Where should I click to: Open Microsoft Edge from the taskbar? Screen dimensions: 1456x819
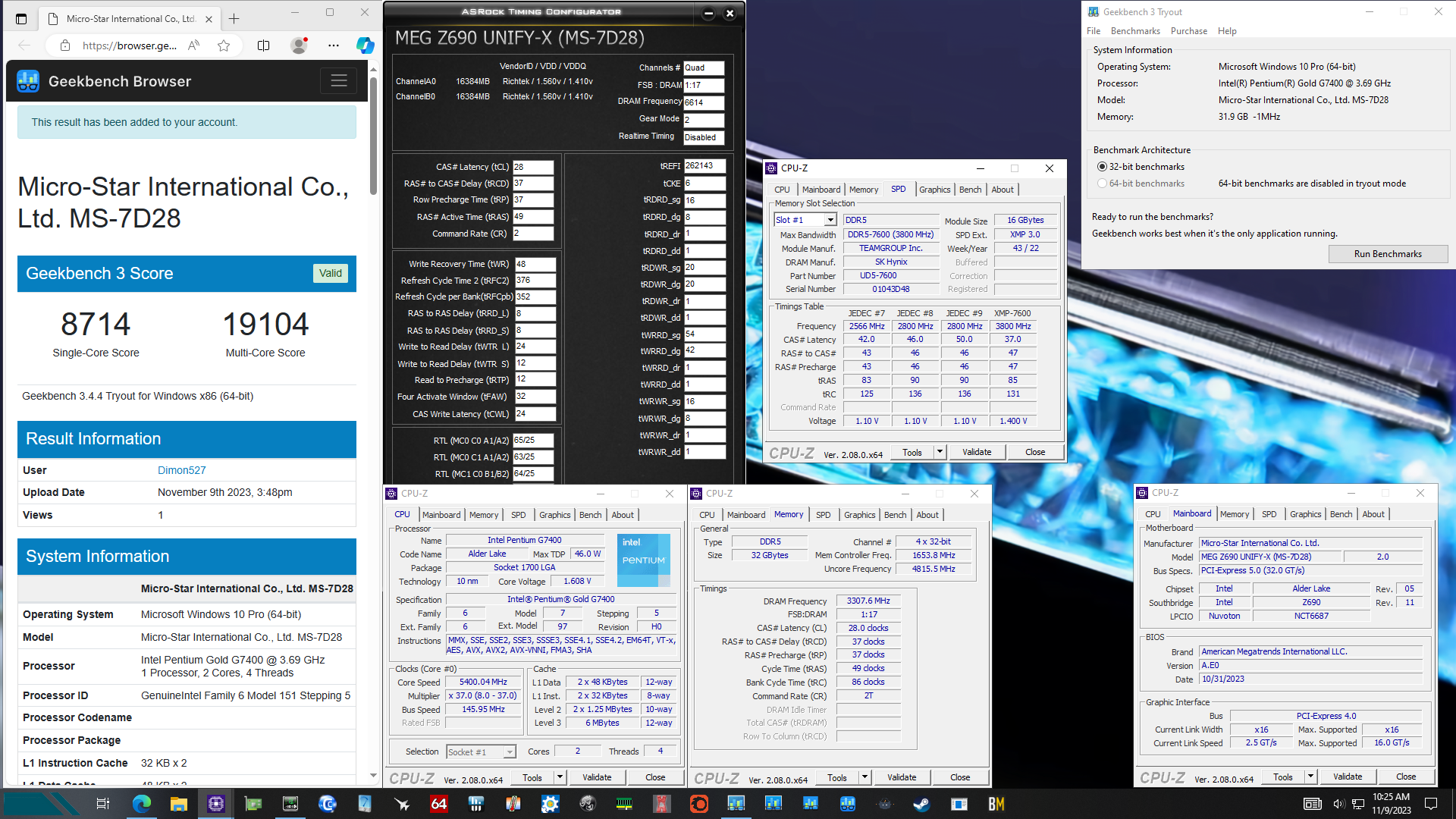[x=141, y=804]
